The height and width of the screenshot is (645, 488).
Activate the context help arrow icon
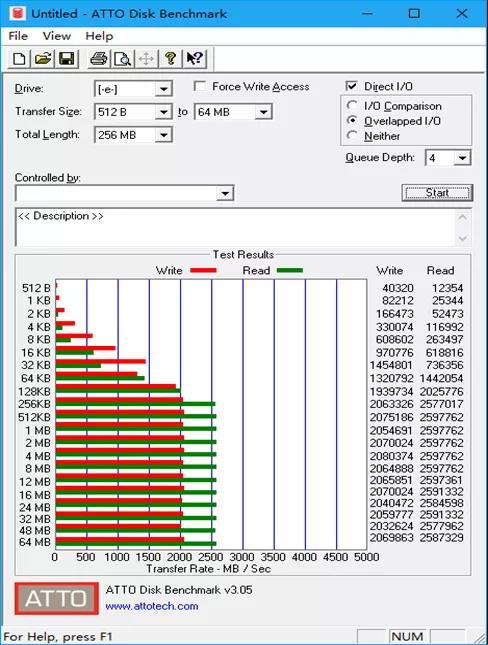point(194,58)
